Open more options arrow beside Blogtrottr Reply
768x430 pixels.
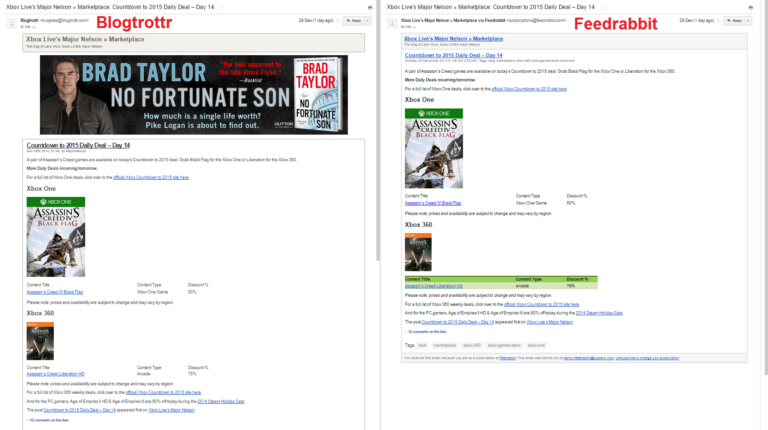pos(368,21)
